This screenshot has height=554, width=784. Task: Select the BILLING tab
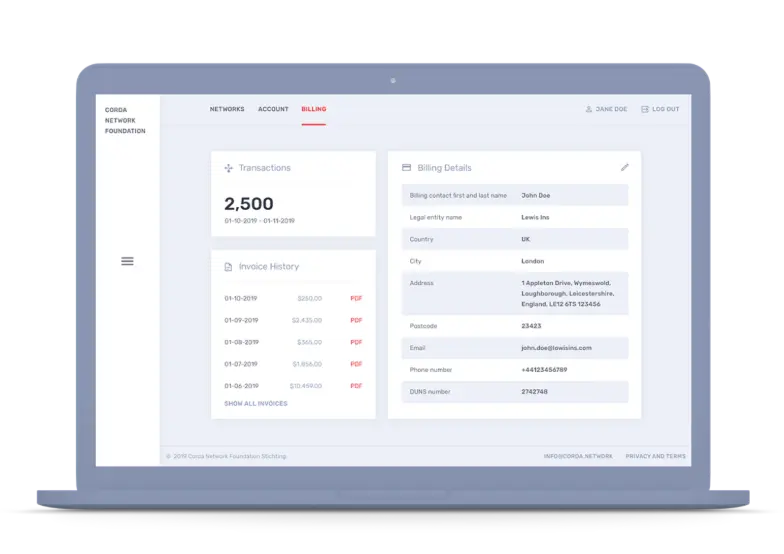point(314,109)
